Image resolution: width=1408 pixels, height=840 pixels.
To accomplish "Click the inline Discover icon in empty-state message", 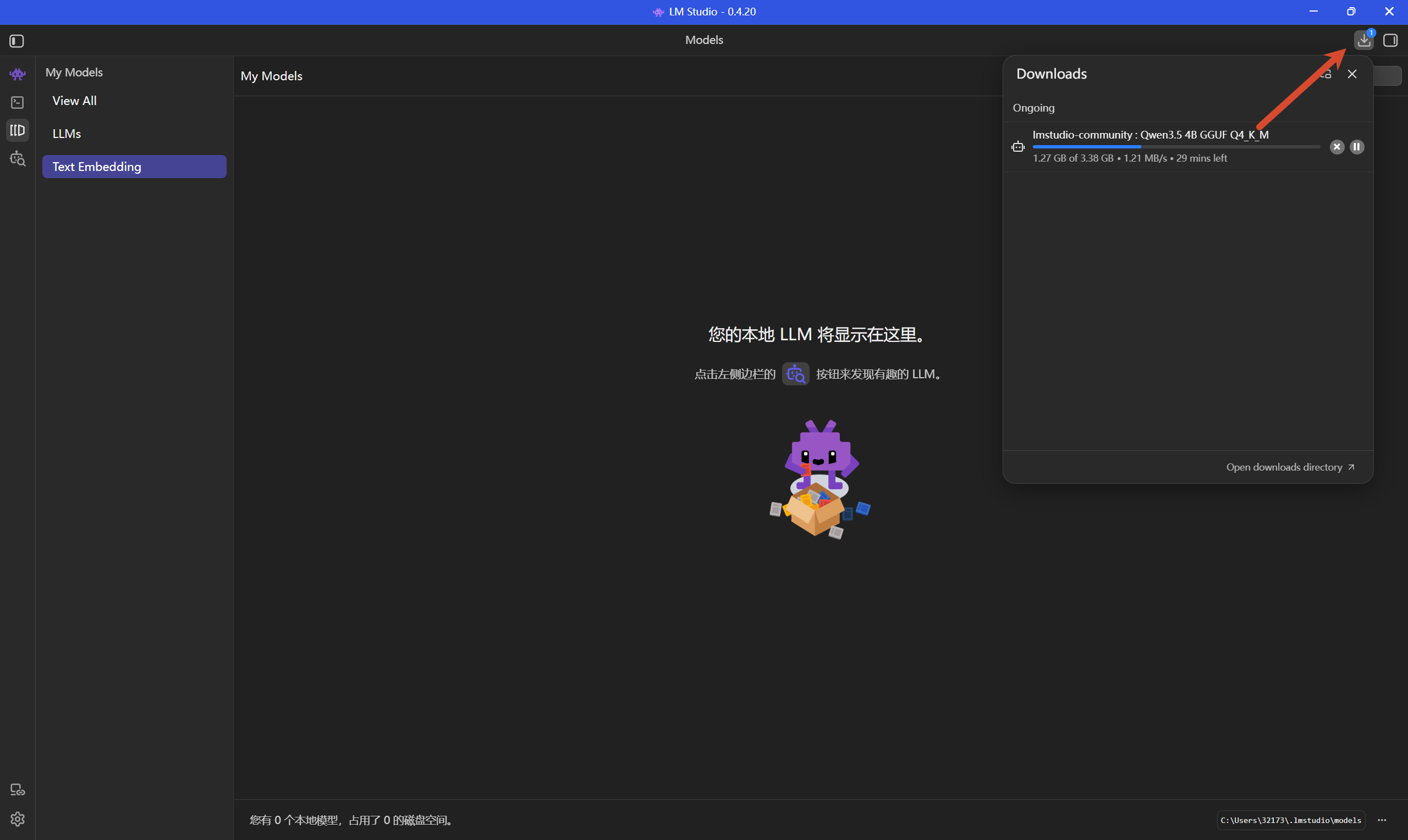I will pyautogui.click(x=795, y=374).
